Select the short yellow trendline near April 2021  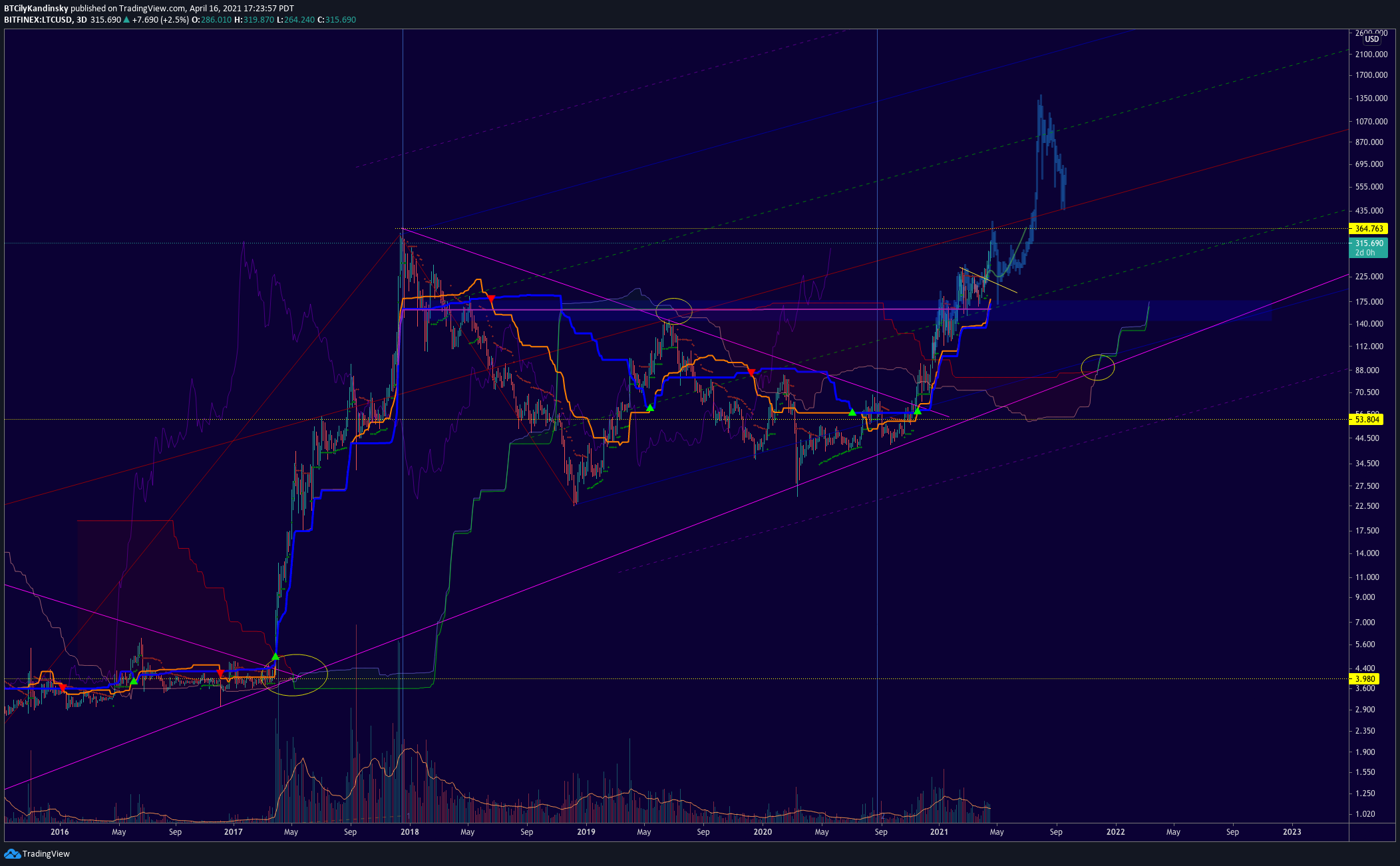(x=988, y=280)
